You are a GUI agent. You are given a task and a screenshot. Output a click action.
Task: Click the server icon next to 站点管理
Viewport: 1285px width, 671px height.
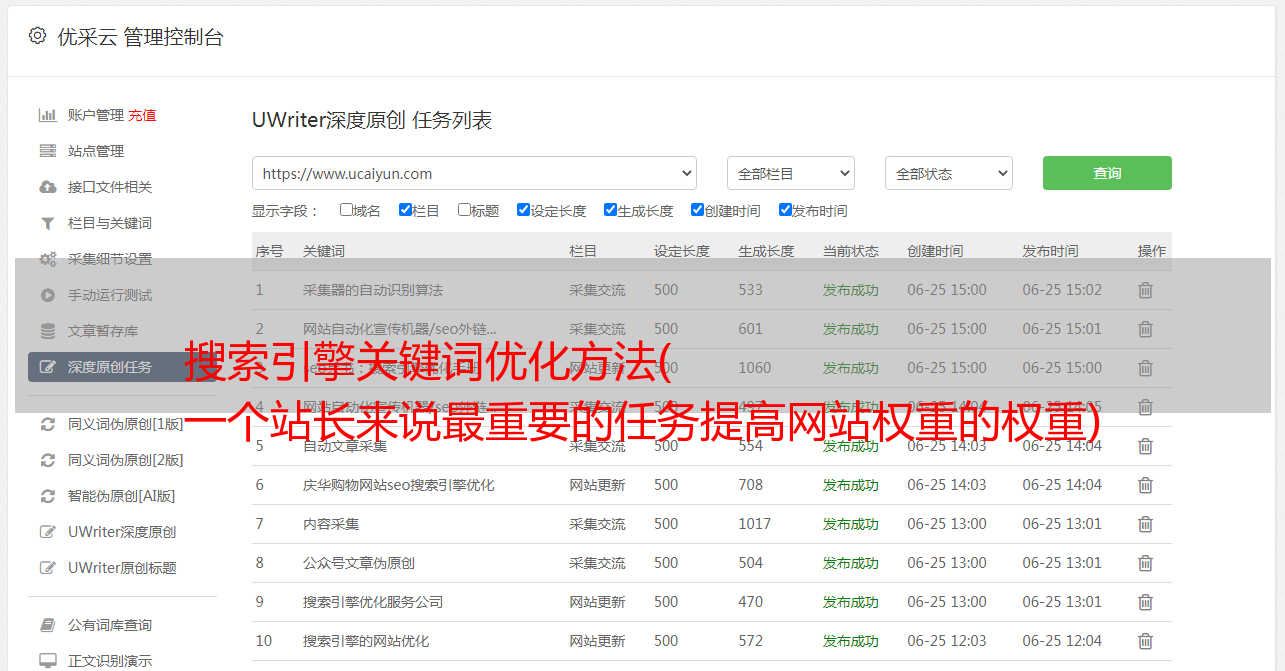[x=47, y=151]
